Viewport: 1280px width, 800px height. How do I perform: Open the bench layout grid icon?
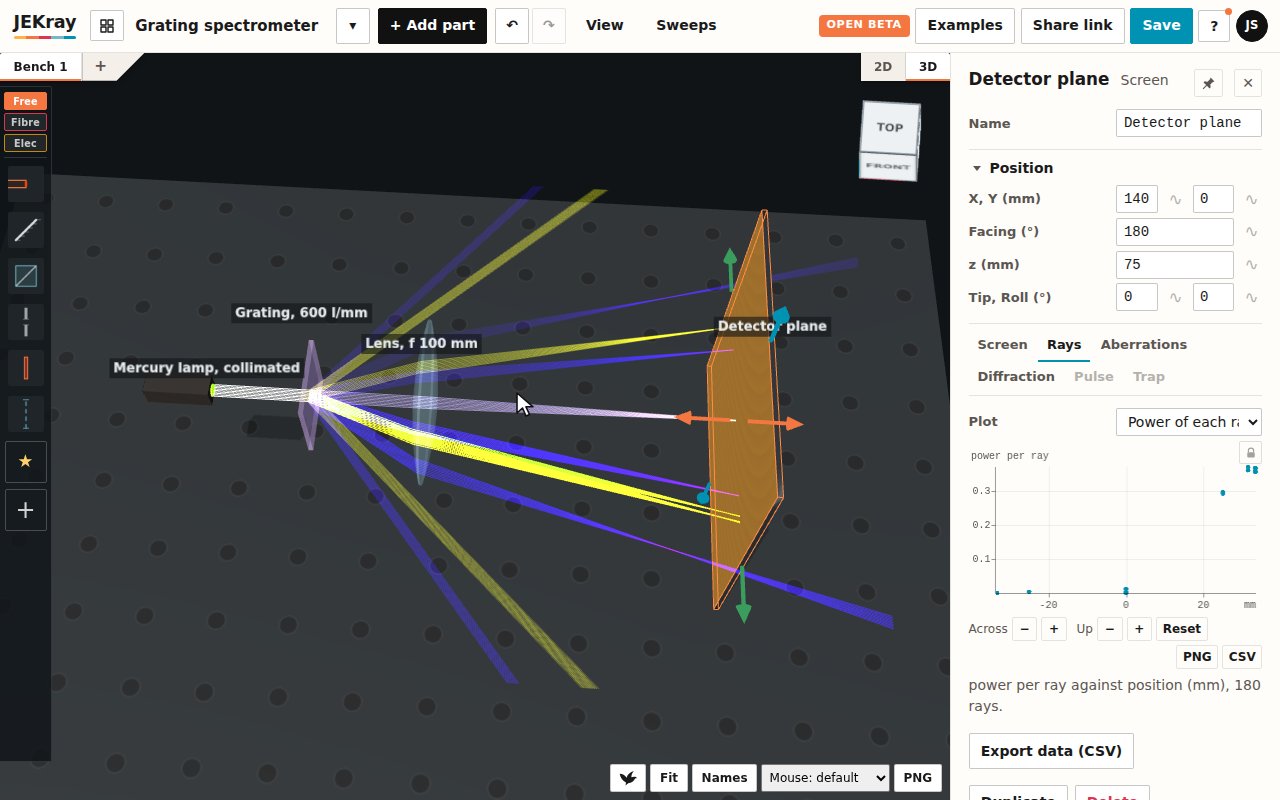click(x=107, y=26)
